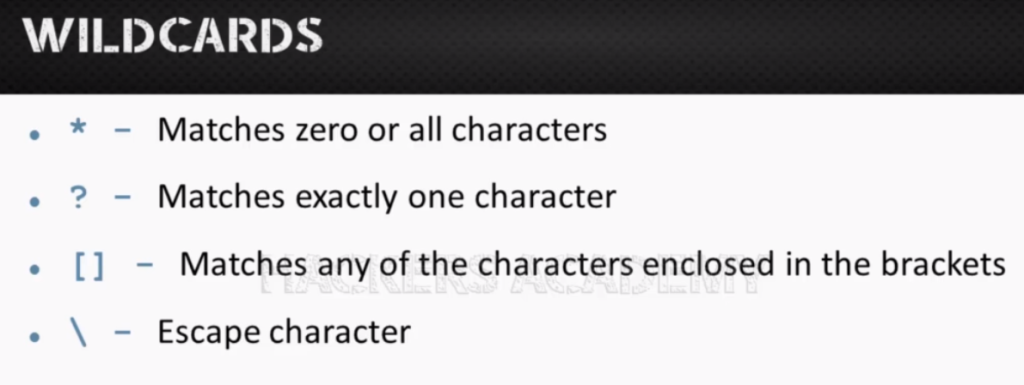Viewport: 1024px width, 385px height.
Task: Click the dash after the square brackets
Action: 145,265
